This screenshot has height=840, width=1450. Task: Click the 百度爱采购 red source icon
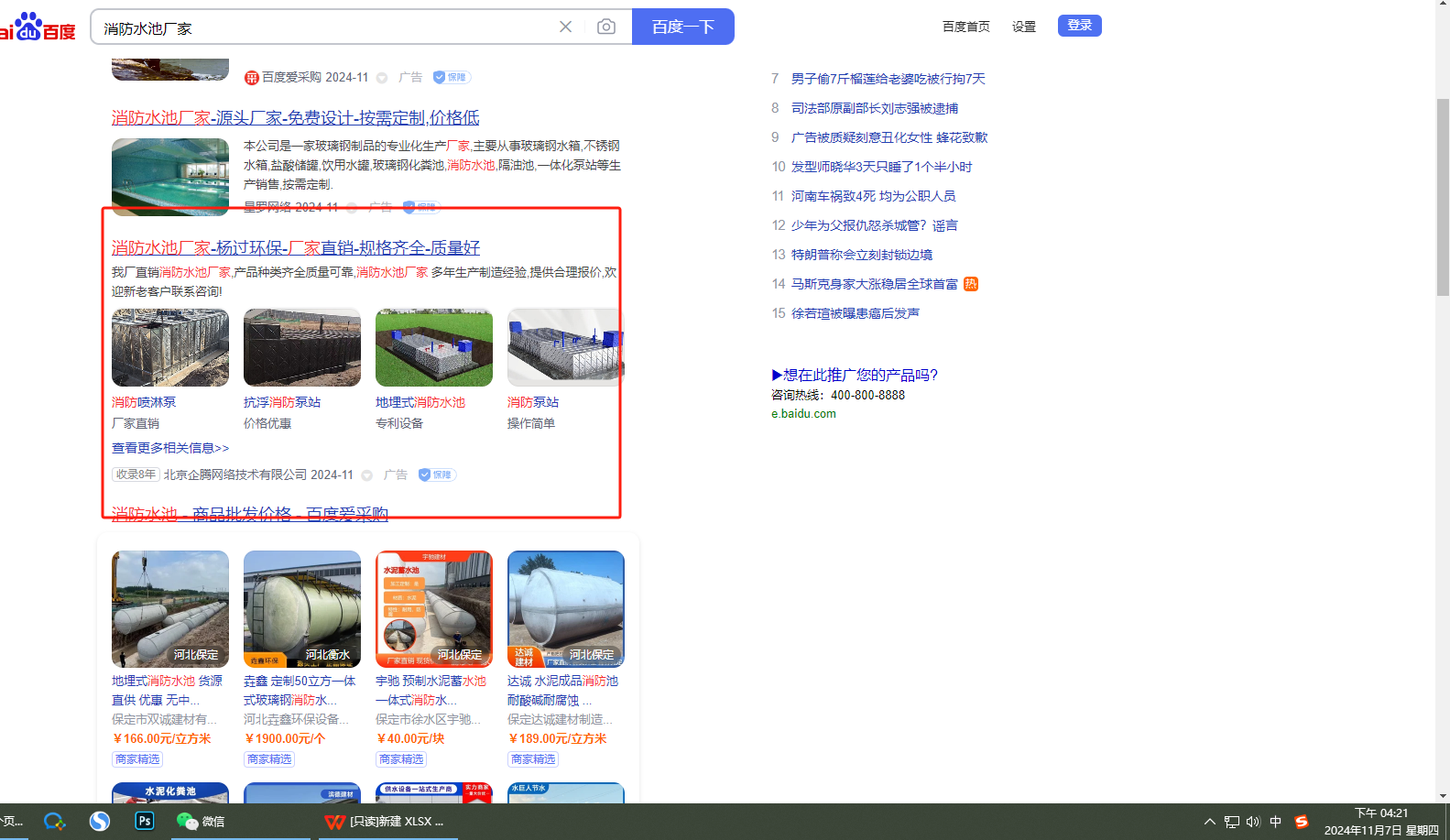coord(251,78)
